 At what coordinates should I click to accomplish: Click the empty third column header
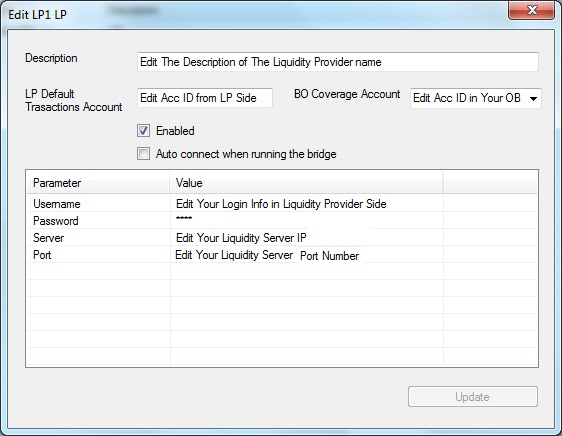coord(490,183)
